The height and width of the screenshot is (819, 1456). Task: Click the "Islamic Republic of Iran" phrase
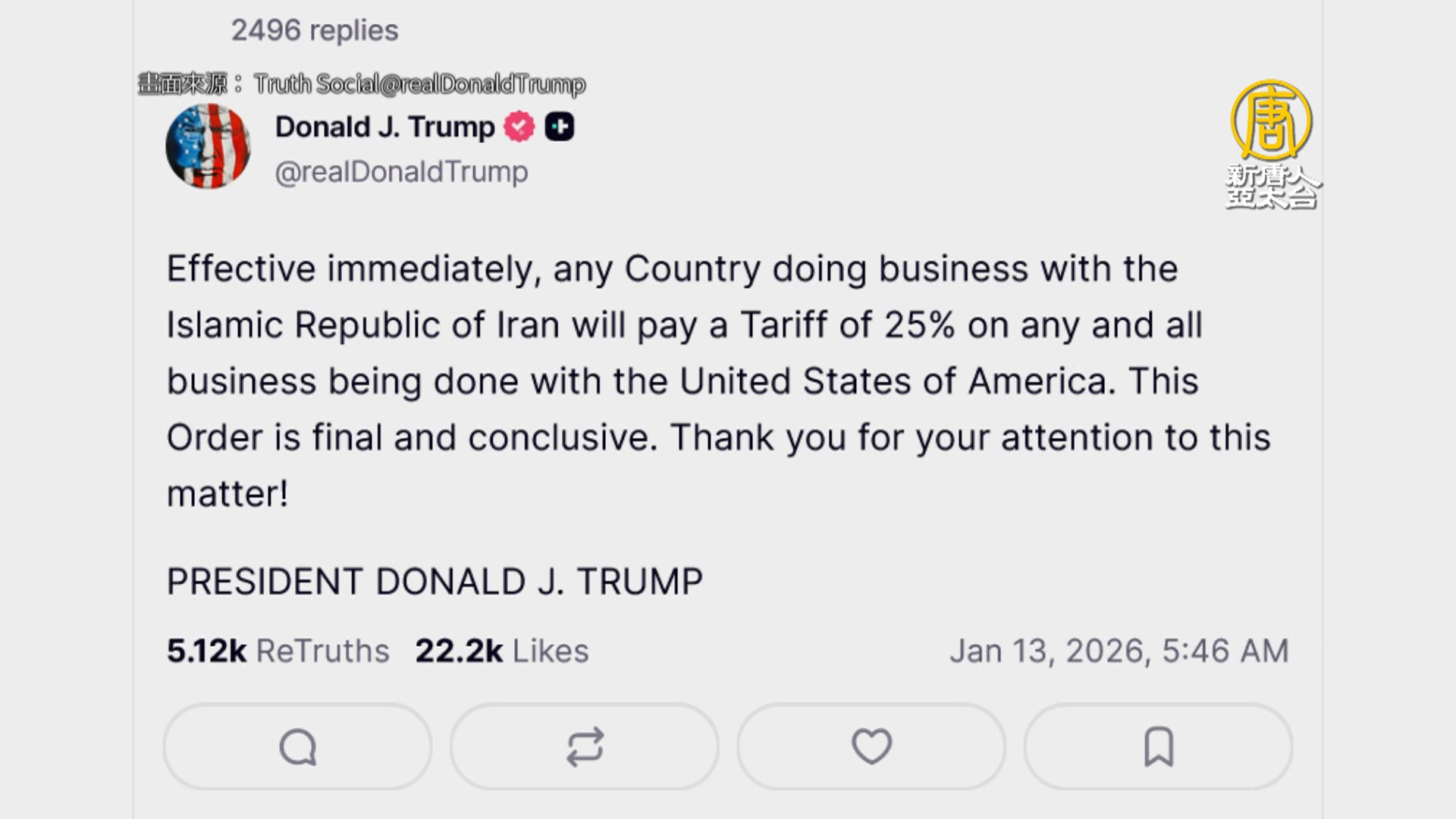[x=364, y=325]
